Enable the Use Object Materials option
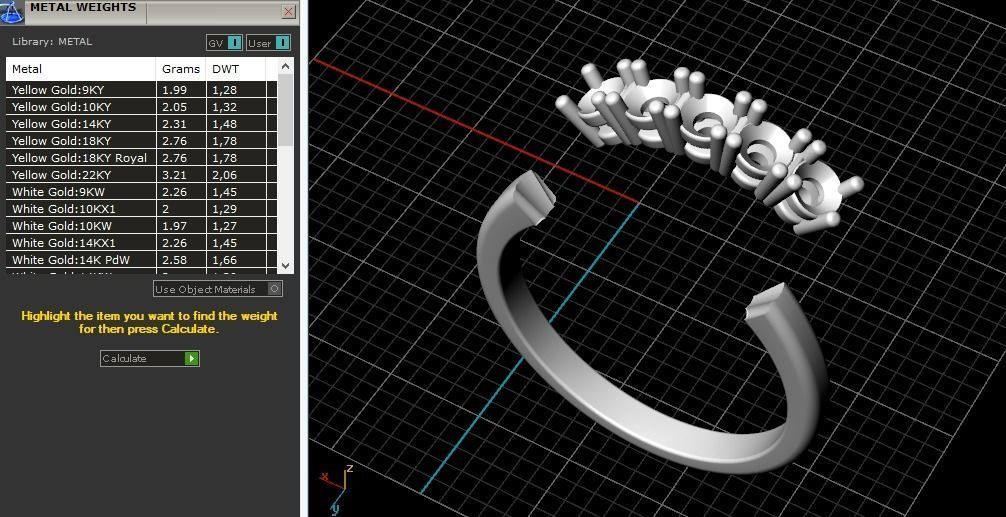The image size is (1006, 517). (218, 289)
